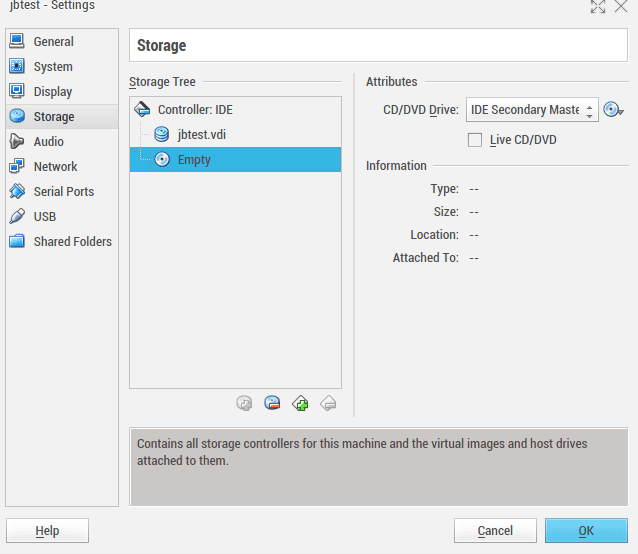Click the Storage page heading
The image size is (638, 554).
[x=162, y=45]
